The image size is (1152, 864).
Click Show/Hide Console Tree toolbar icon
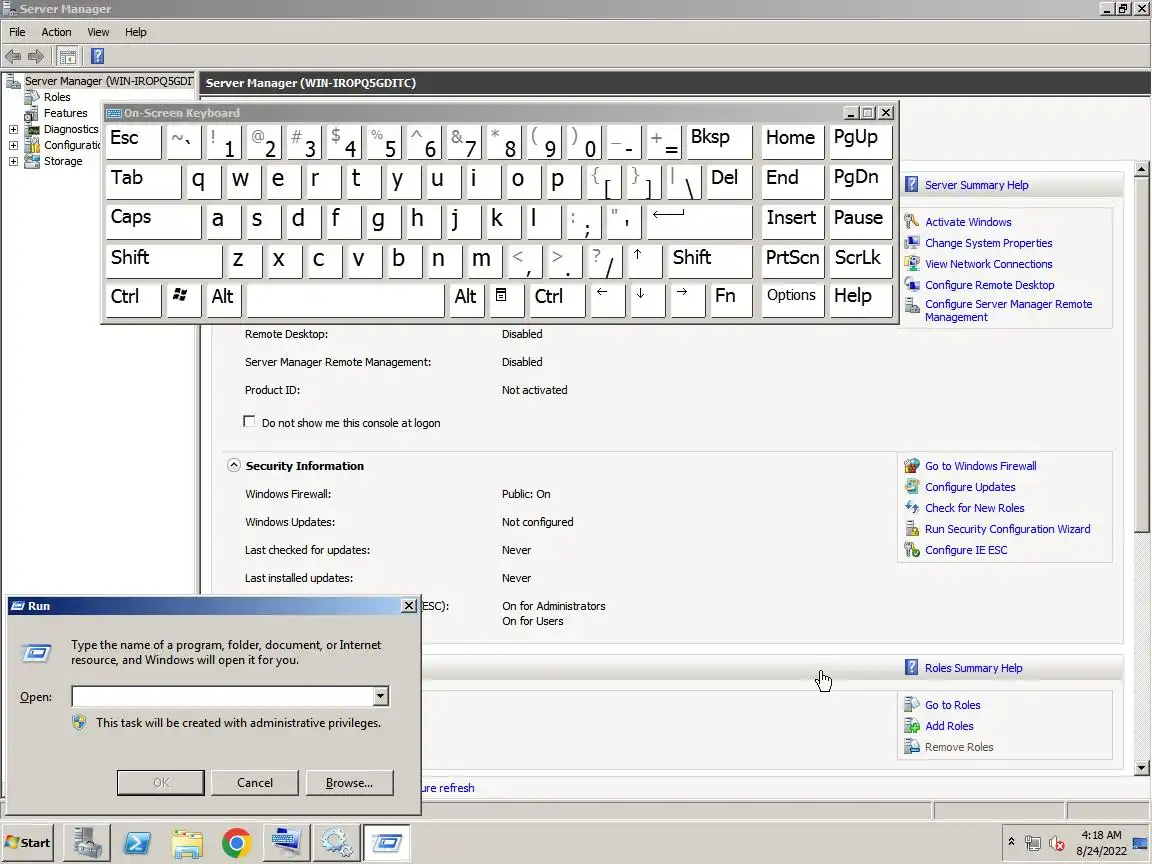(68, 56)
